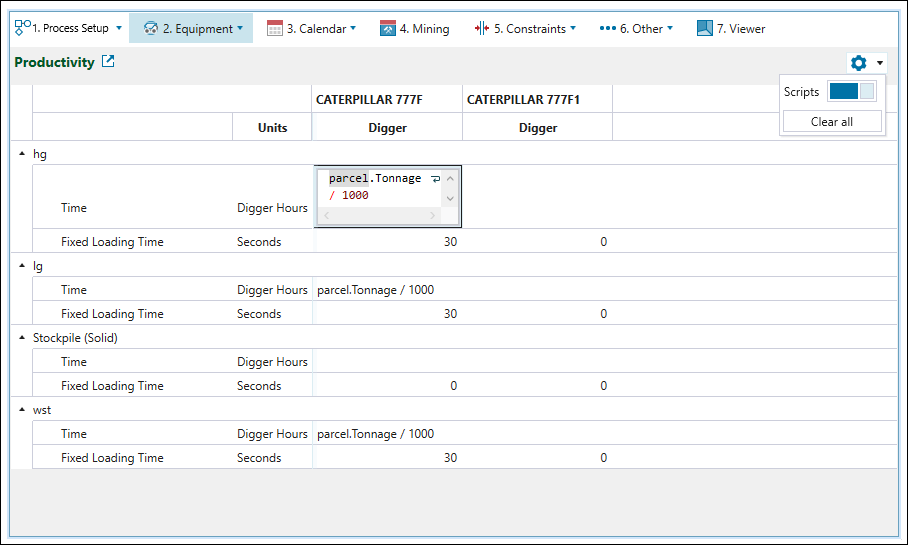Select lg Fixed Loading Time value 0 for 777F1
This screenshot has width=913, height=547.
tap(537, 313)
